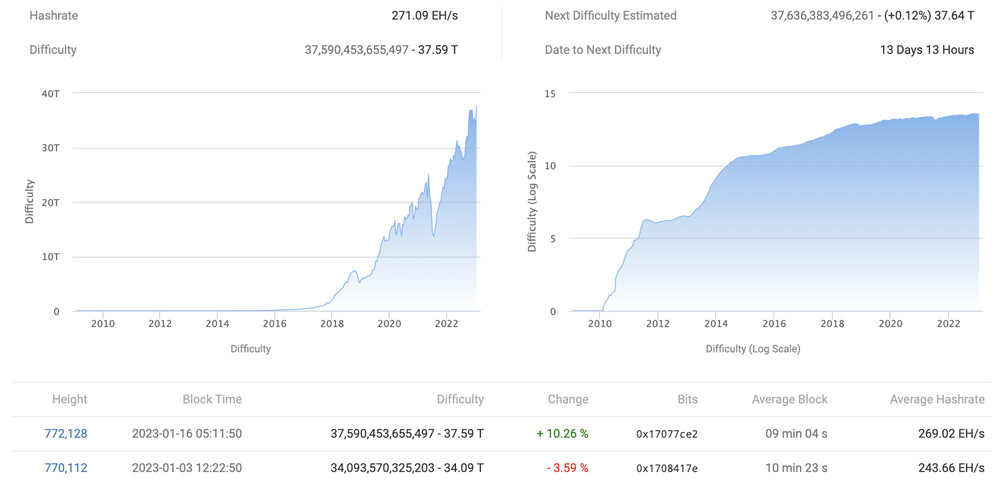This screenshot has height=482, width=1000.
Task: Click the Bits column header
Action: pyautogui.click(x=687, y=399)
